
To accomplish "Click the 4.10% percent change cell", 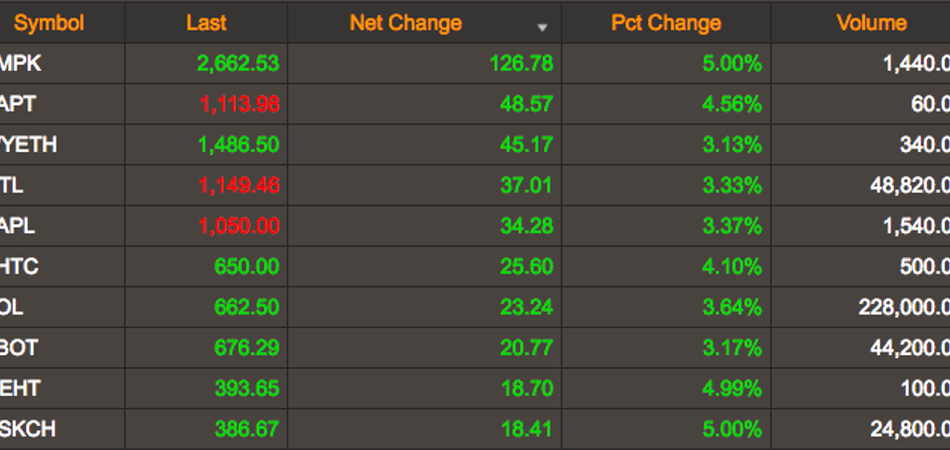I will coord(731,267).
